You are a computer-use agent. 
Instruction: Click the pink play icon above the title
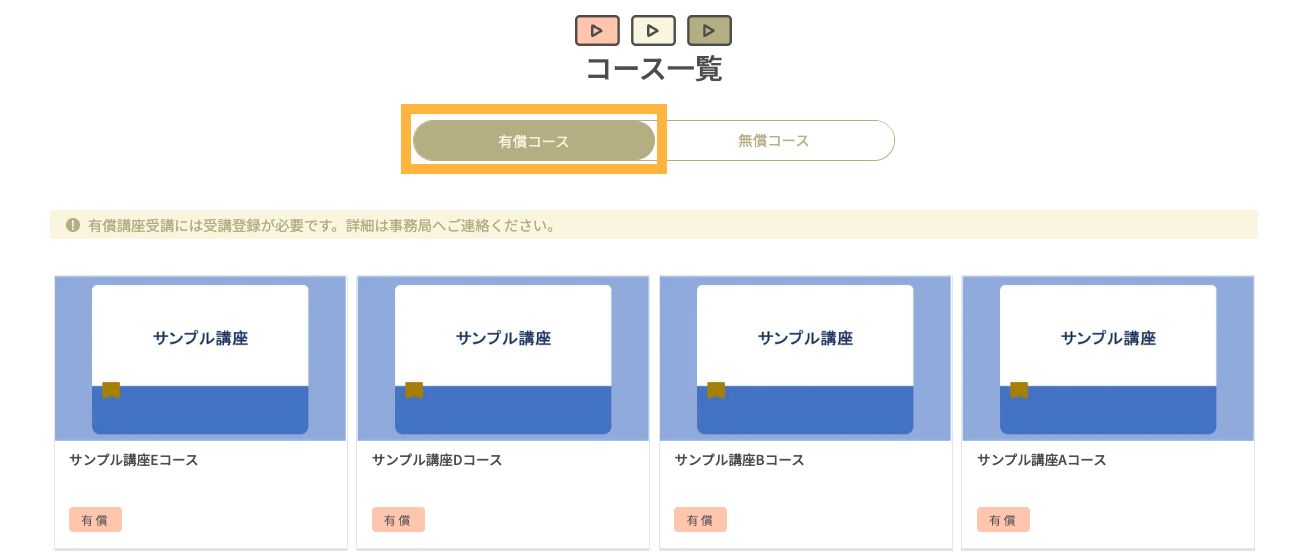tap(597, 31)
